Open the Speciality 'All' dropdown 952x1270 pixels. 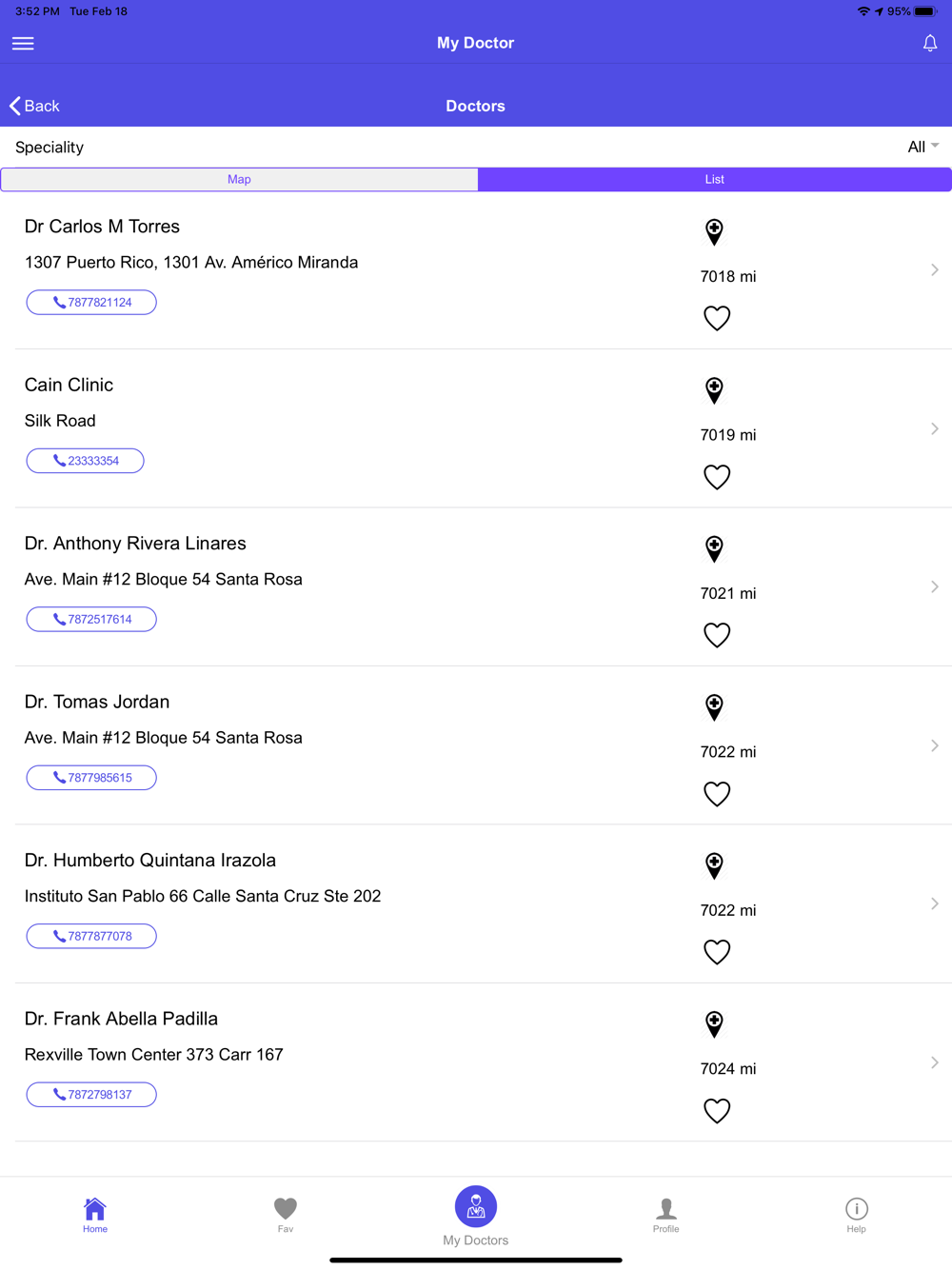click(x=922, y=147)
